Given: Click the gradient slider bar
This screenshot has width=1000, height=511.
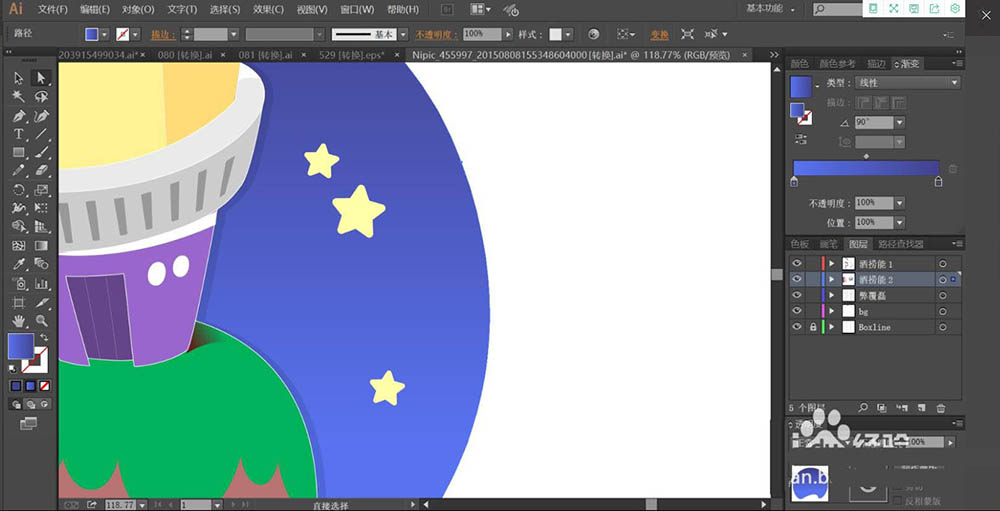Looking at the screenshot, I should (866, 168).
